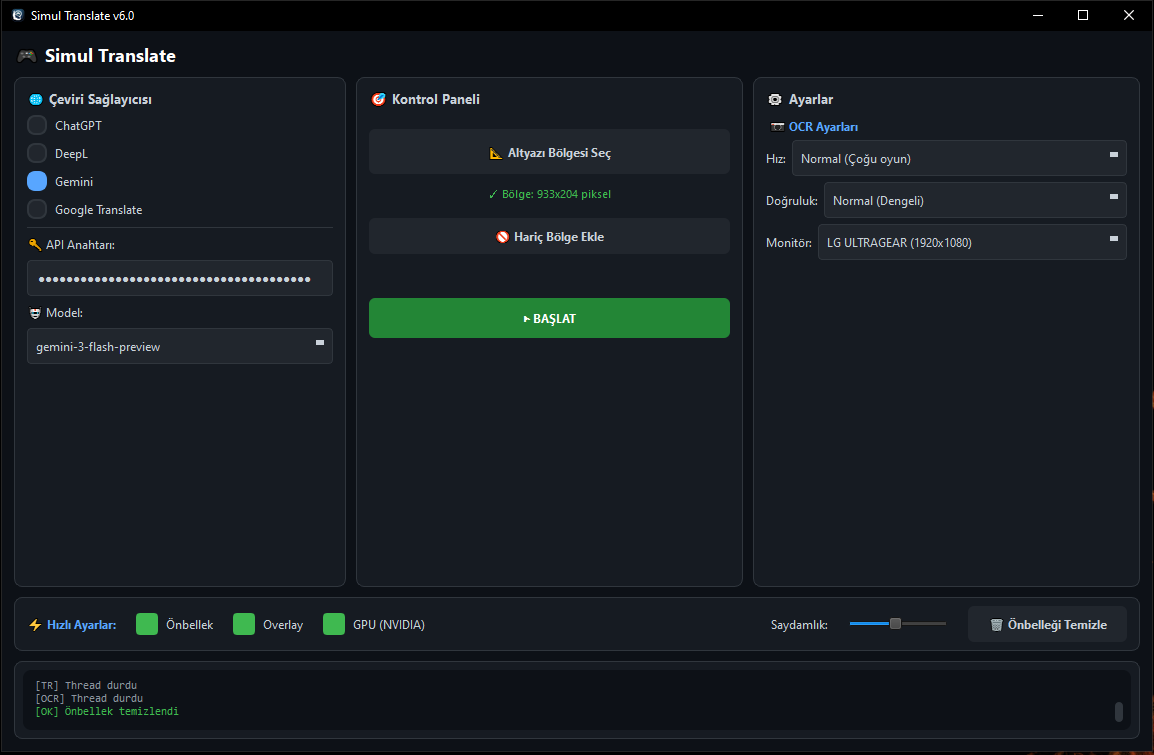Click the lightning icon beside Hızlı Ayarlar
This screenshot has width=1154, height=755.
35,625
